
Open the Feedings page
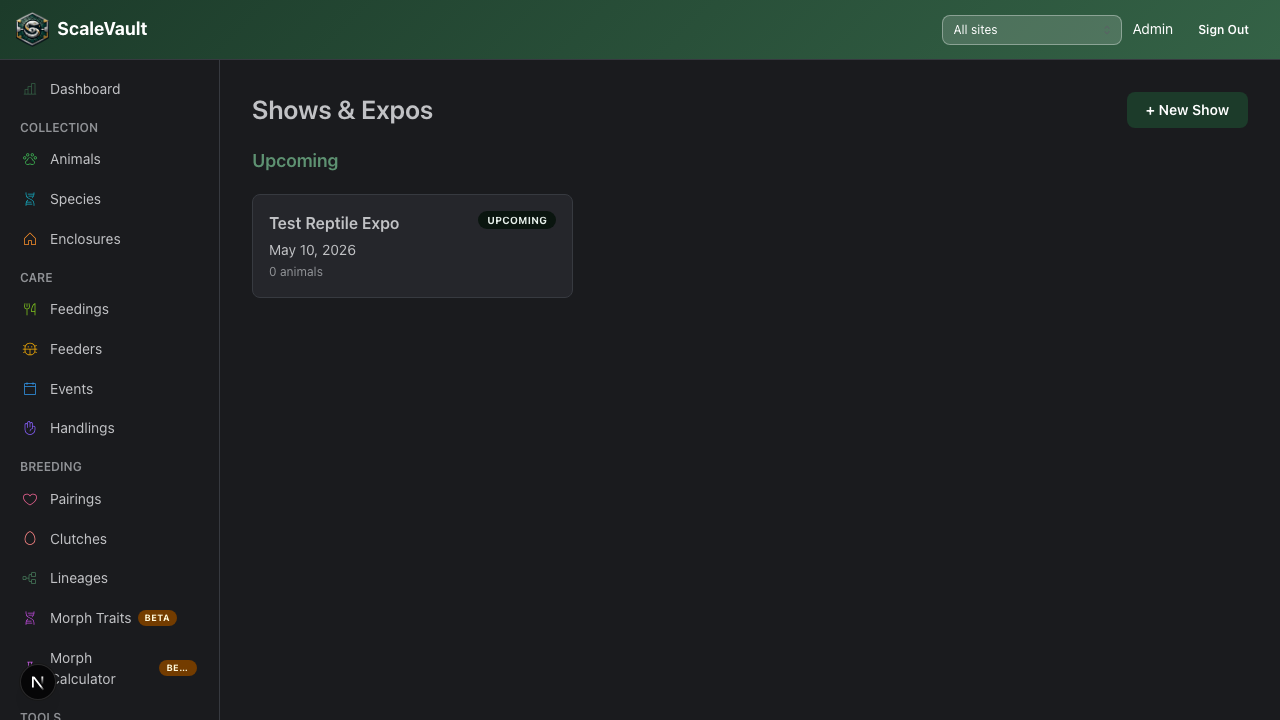(x=109, y=309)
